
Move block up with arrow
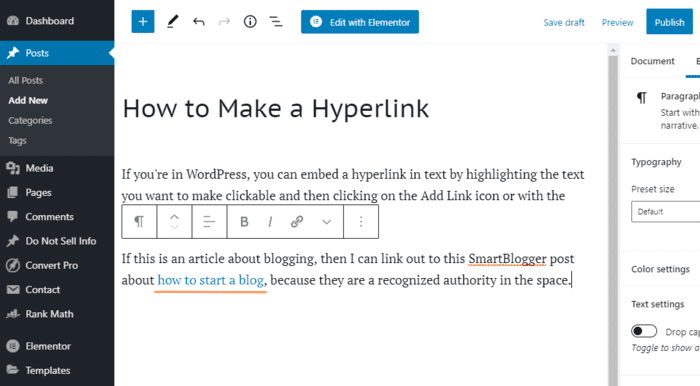pos(174,216)
